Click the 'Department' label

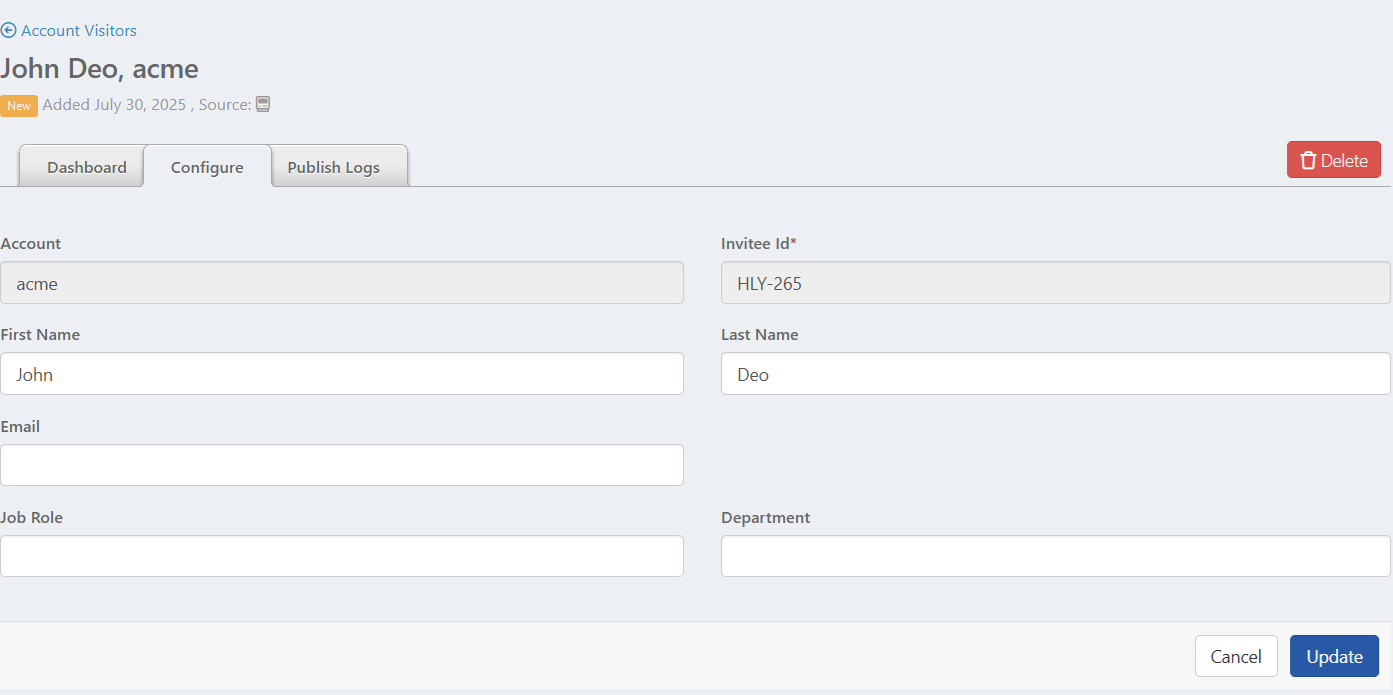tap(766, 517)
